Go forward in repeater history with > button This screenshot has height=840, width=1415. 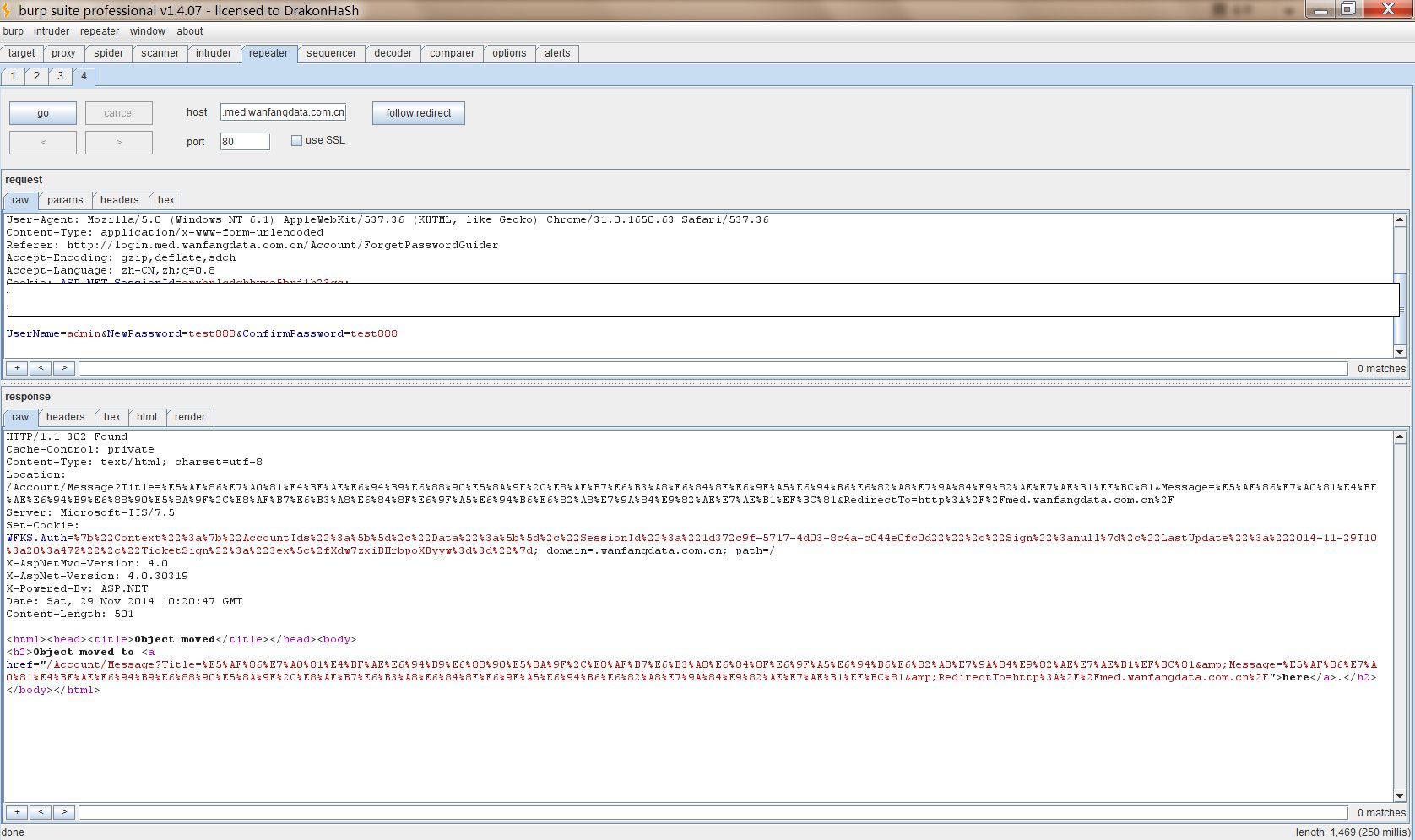[119, 142]
